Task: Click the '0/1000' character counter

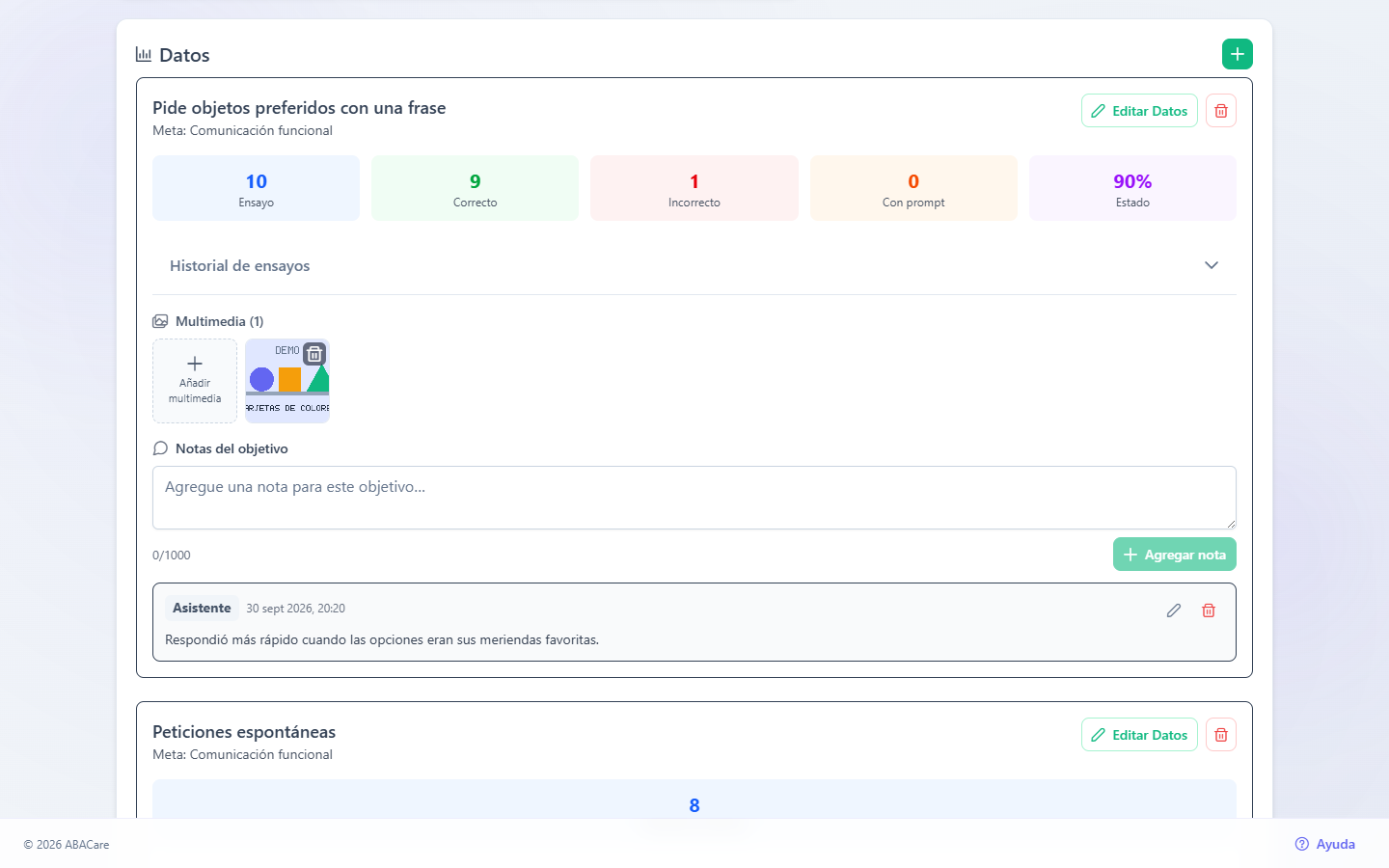Action: (172, 556)
